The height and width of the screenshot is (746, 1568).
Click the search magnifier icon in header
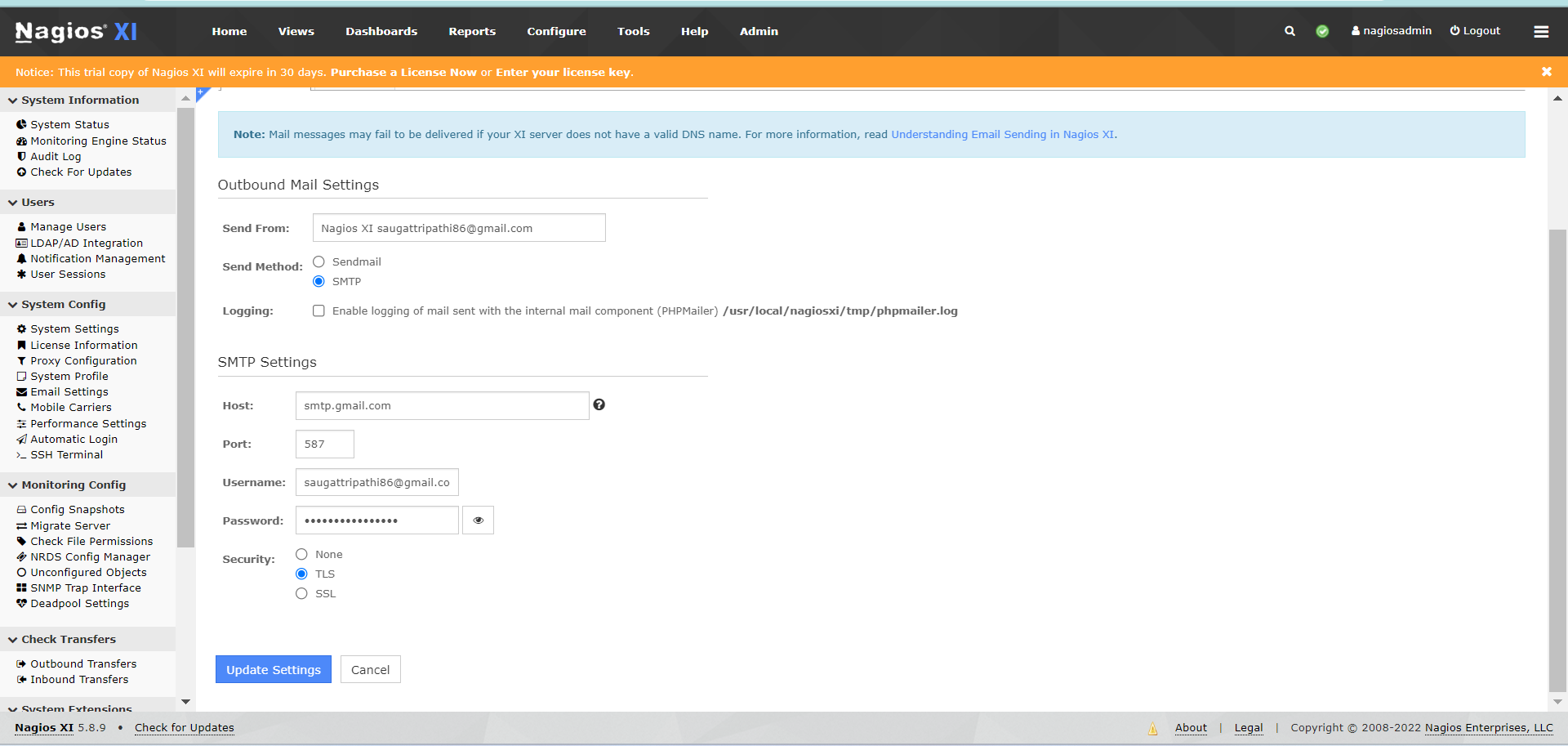pos(1290,31)
